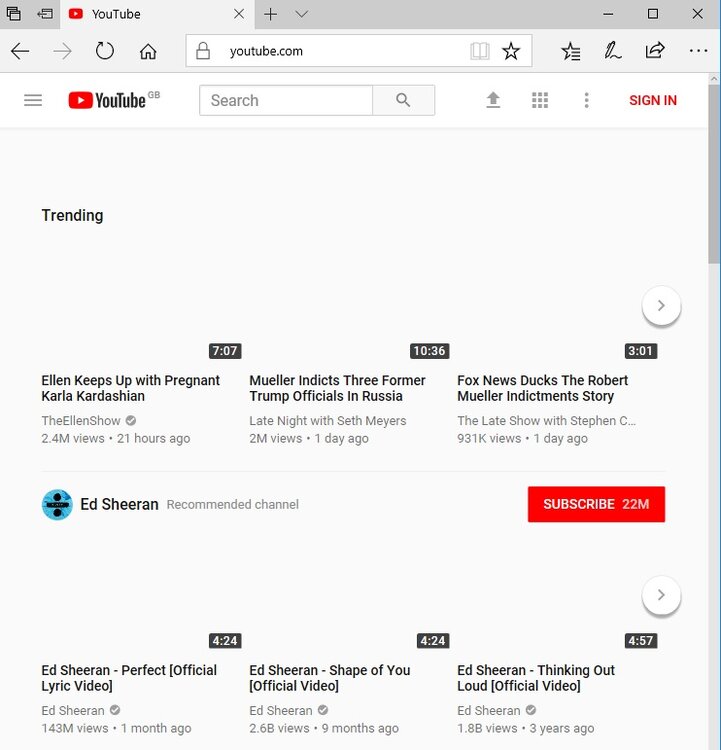Close the YouTube tab
The width and height of the screenshot is (721, 750).
[x=239, y=14]
